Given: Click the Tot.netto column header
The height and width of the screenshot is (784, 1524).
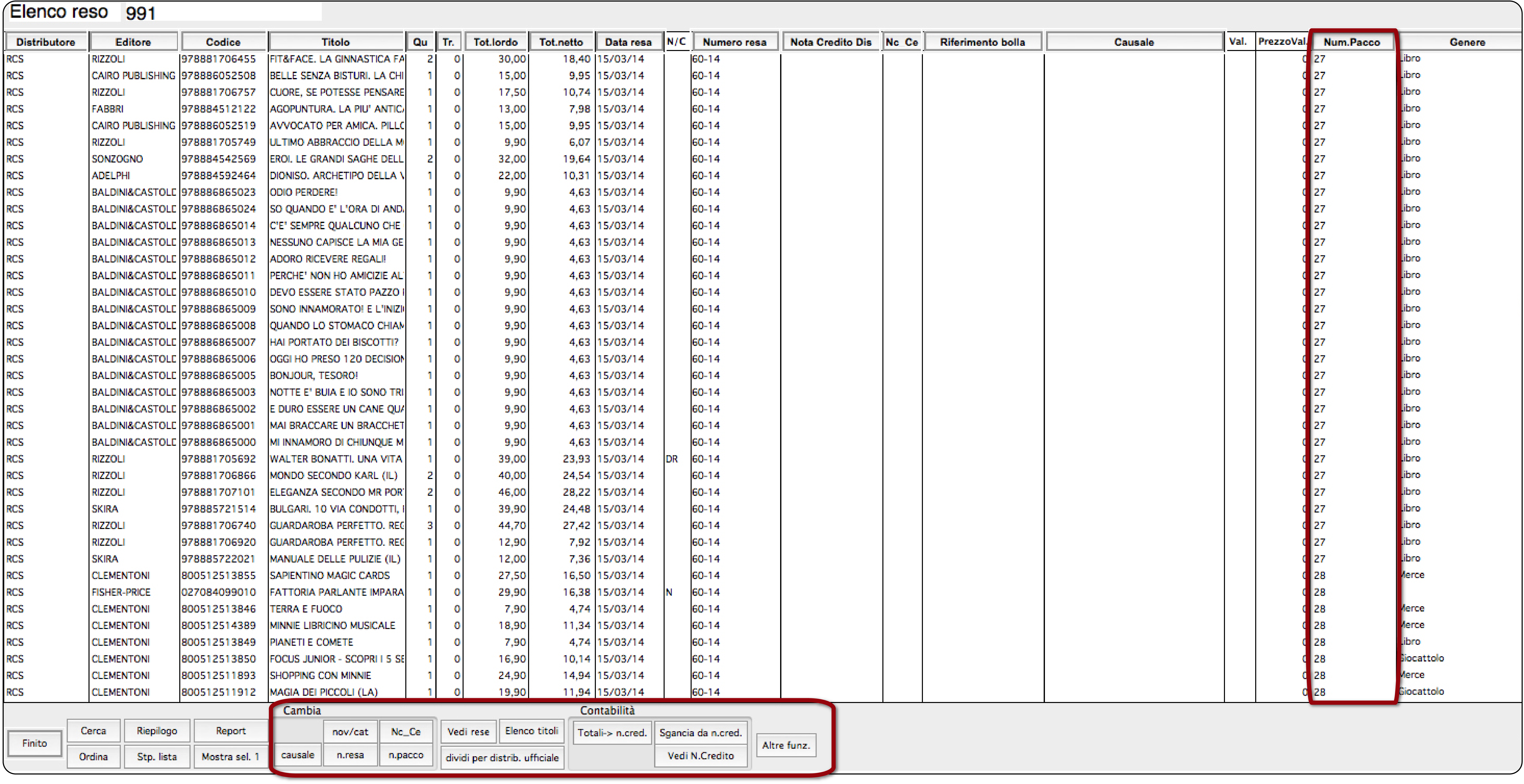Looking at the screenshot, I should pyautogui.click(x=561, y=42).
